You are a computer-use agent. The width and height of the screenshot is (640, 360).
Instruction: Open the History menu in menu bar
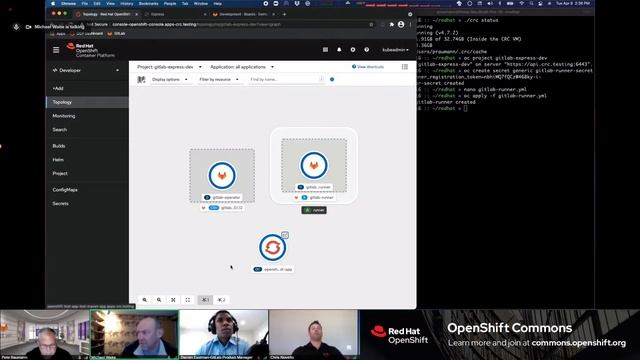[127, 3]
